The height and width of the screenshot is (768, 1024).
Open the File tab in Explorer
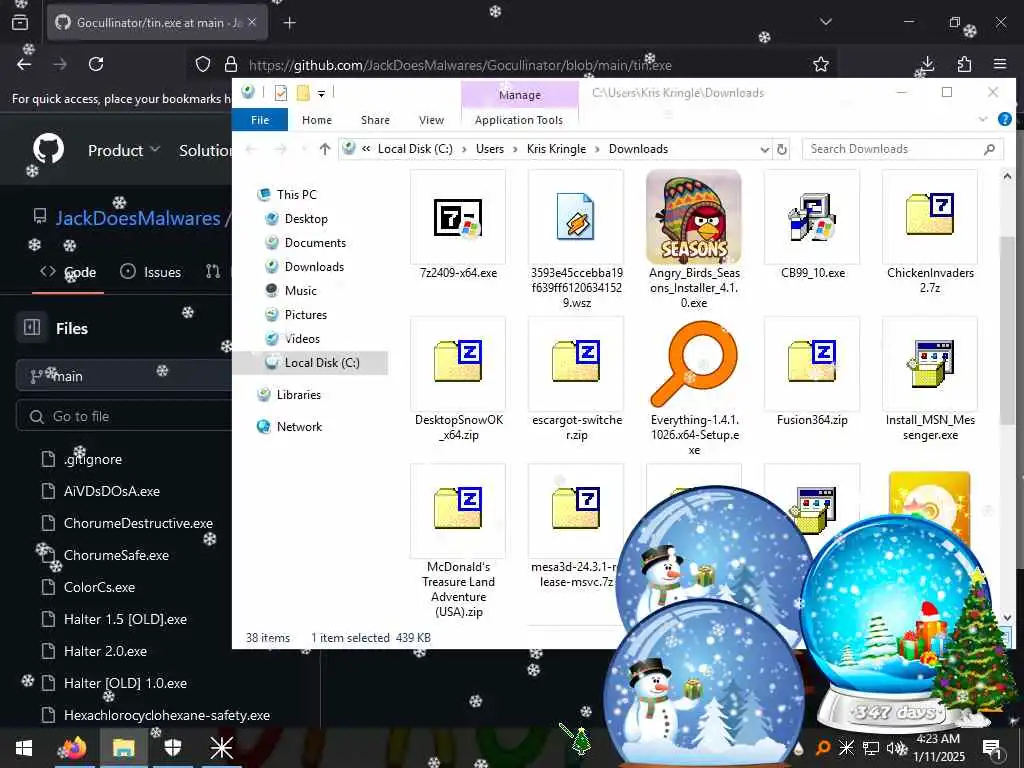point(260,120)
